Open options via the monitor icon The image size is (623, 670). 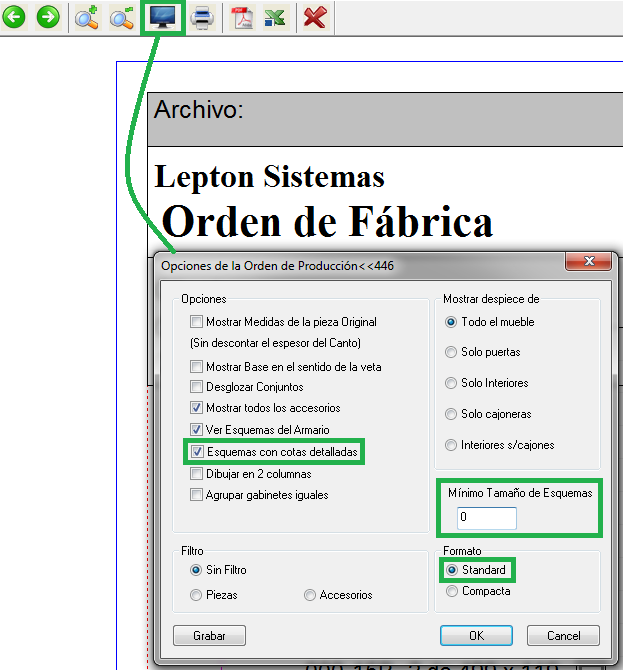point(163,18)
